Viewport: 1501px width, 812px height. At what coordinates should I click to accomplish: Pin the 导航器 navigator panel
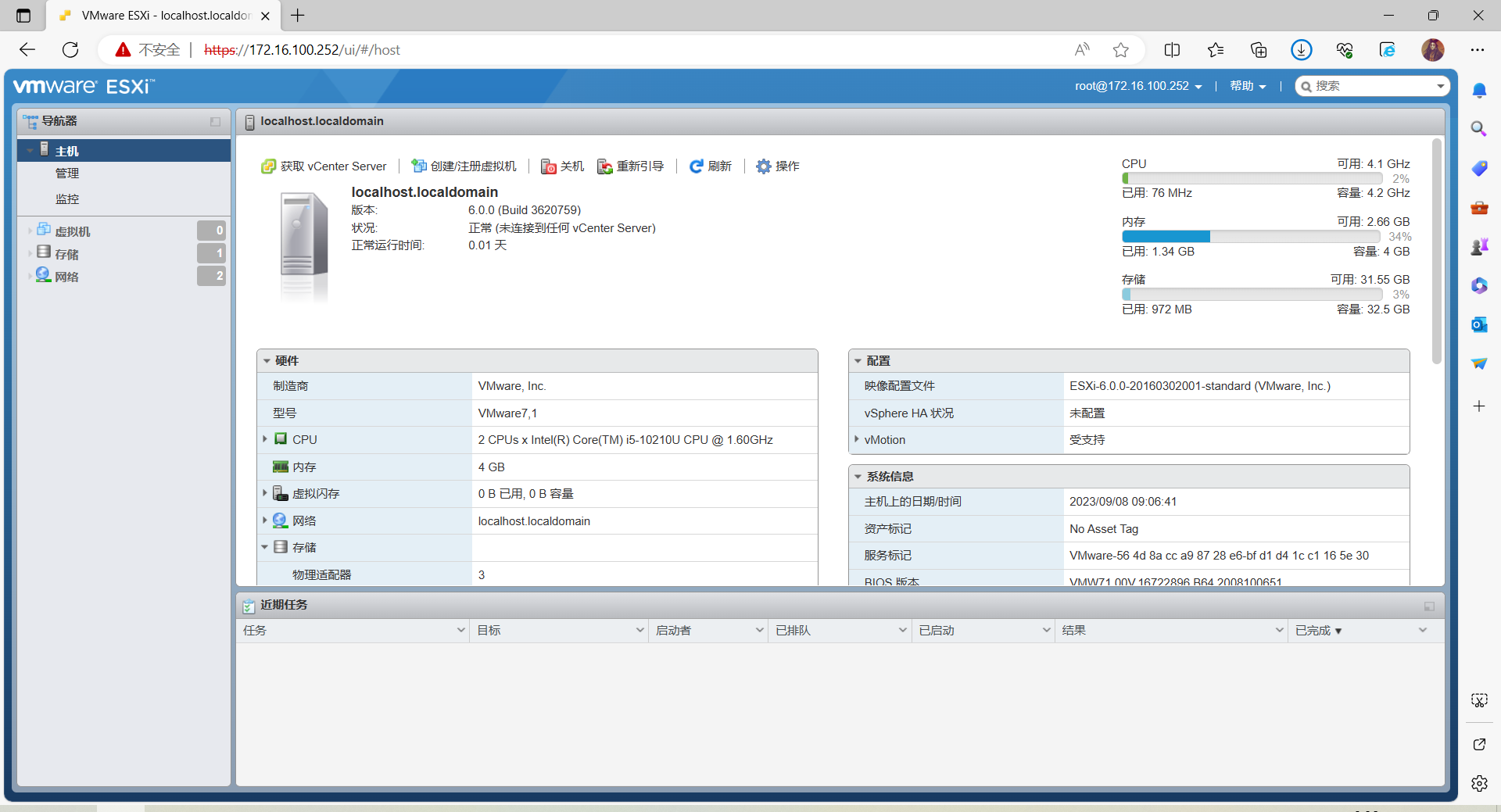[216, 122]
